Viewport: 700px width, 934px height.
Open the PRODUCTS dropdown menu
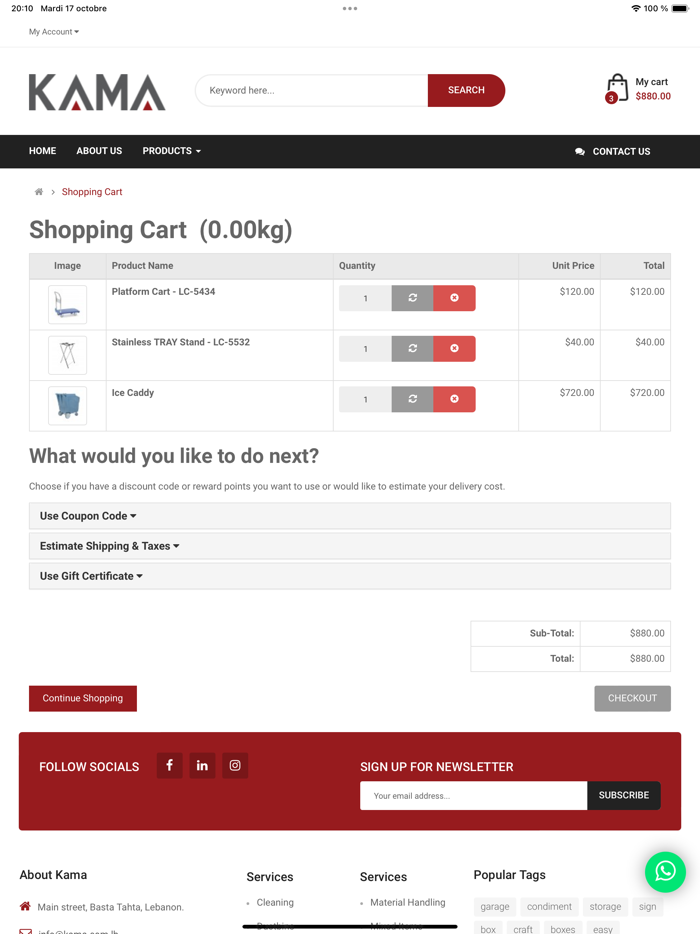(172, 151)
